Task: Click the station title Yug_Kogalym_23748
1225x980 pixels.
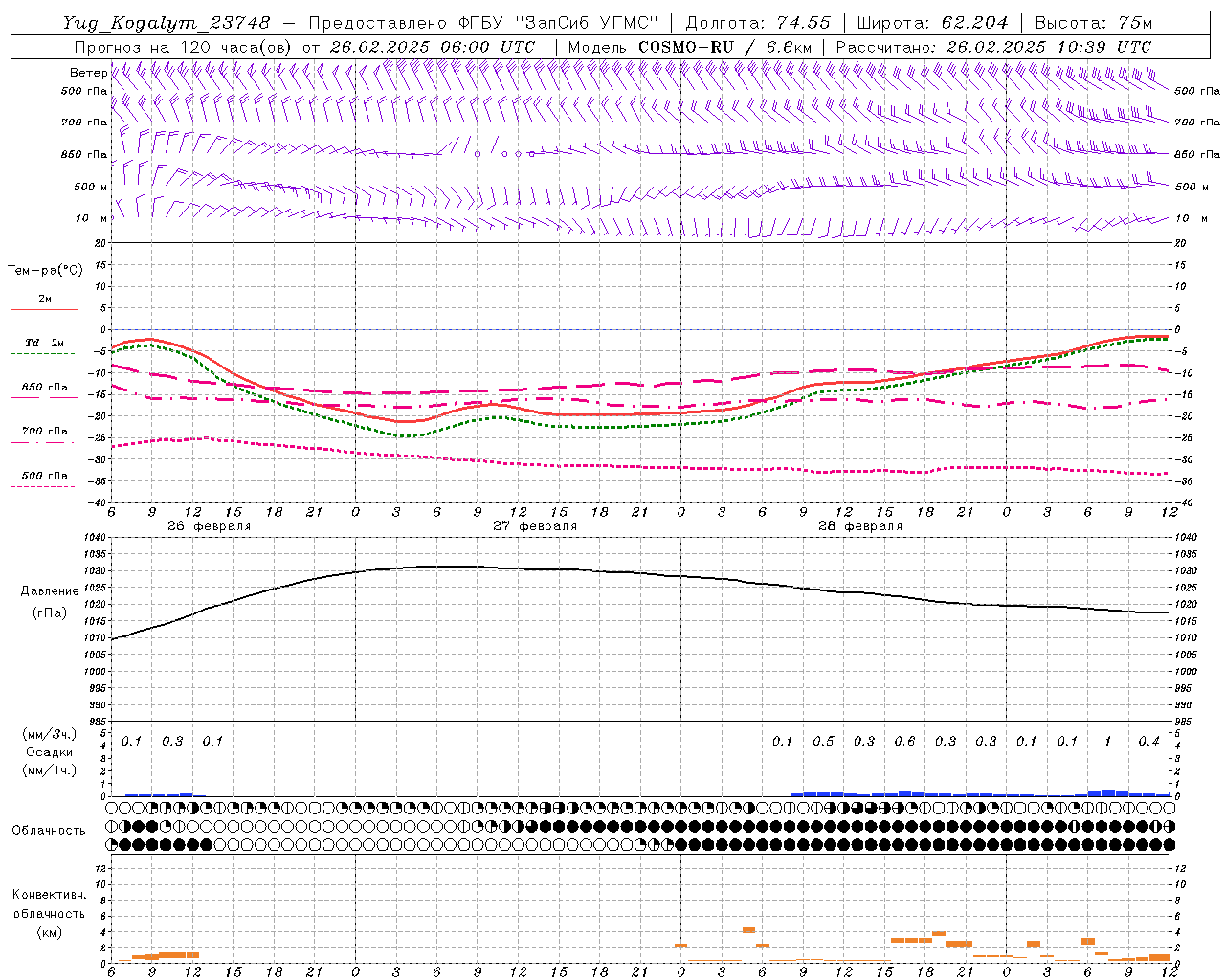Action: pos(167,23)
